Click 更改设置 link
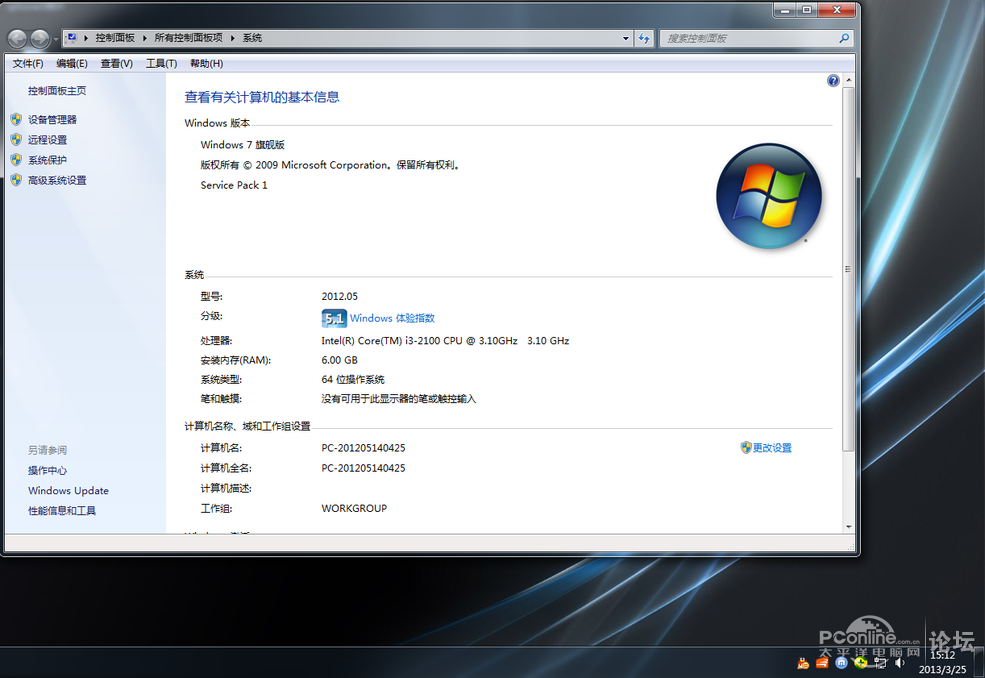The width and height of the screenshot is (985, 678). click(772, 447)
